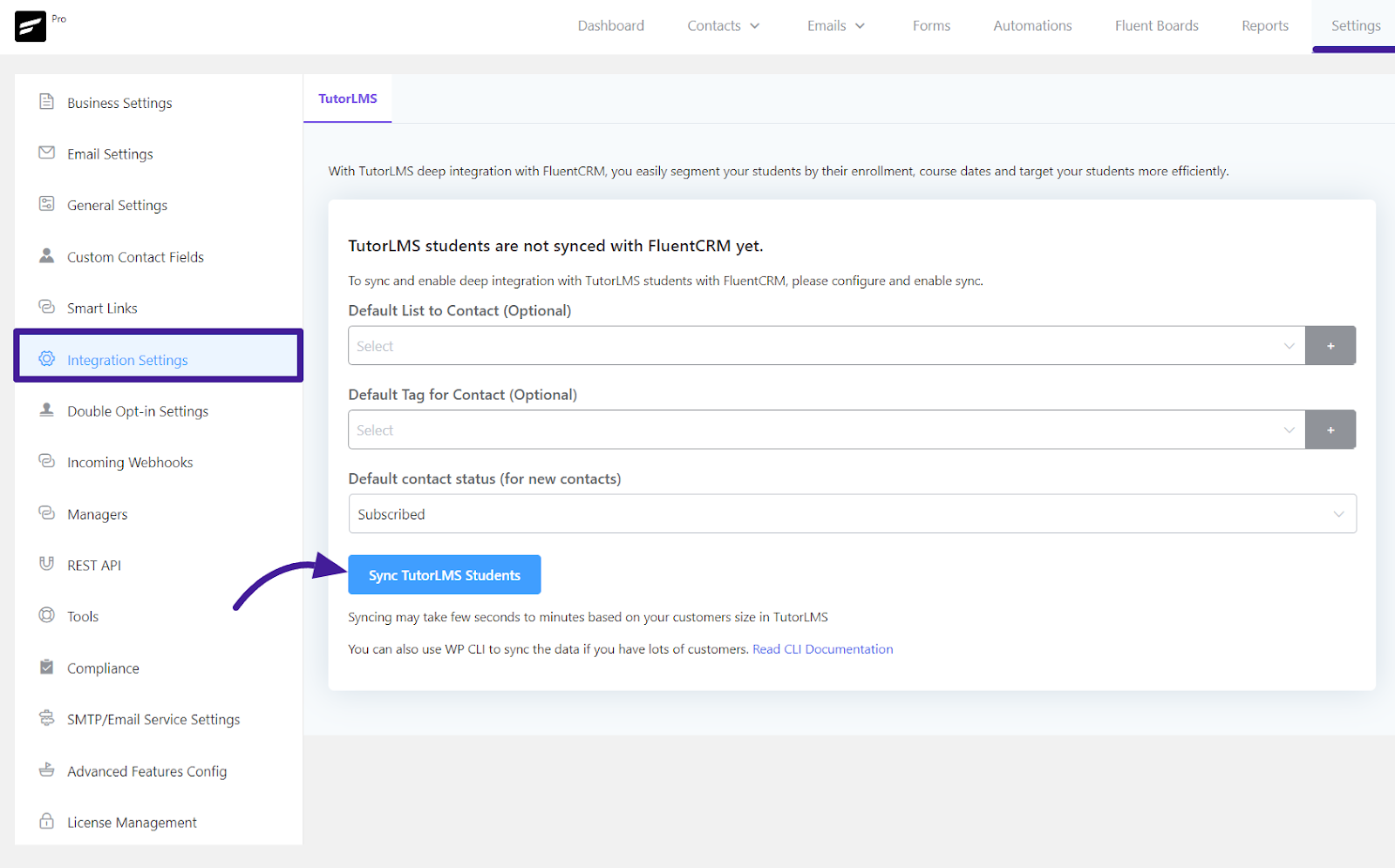Viewport: 1395px width, 868px height.
Task: Click the 'Default Tag for Contact (Optional)' label
Action: (462, 395)
